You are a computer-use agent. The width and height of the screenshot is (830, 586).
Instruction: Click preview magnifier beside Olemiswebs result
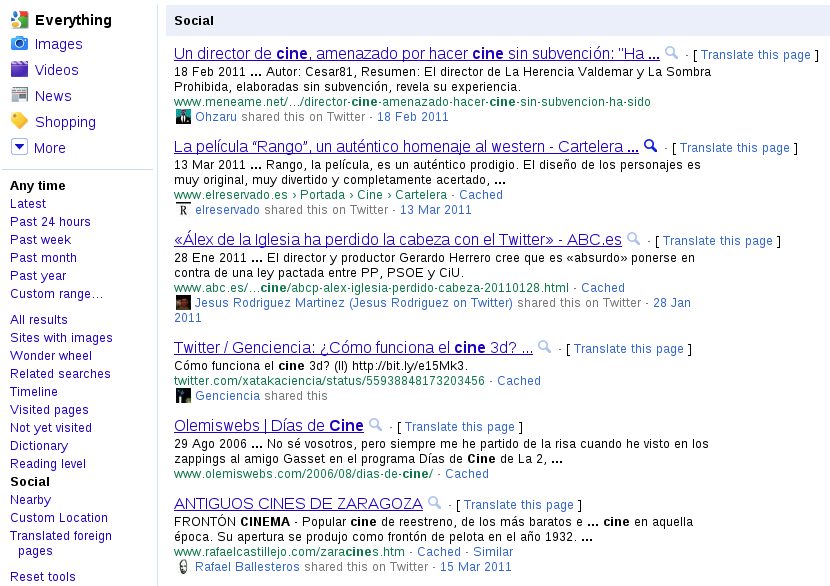(375, 425)
